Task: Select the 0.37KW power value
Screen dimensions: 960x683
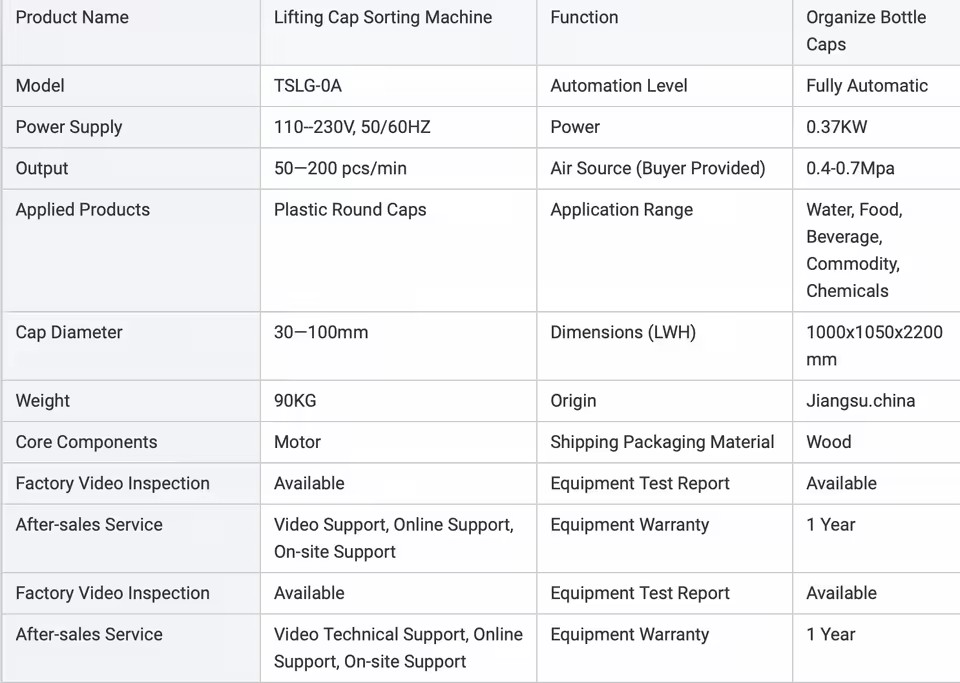Action: click(x=836, y=127)
